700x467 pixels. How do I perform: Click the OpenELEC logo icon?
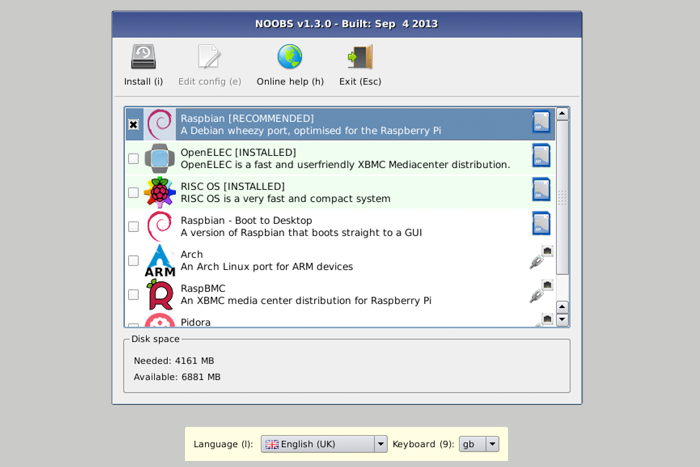point(160,158)
